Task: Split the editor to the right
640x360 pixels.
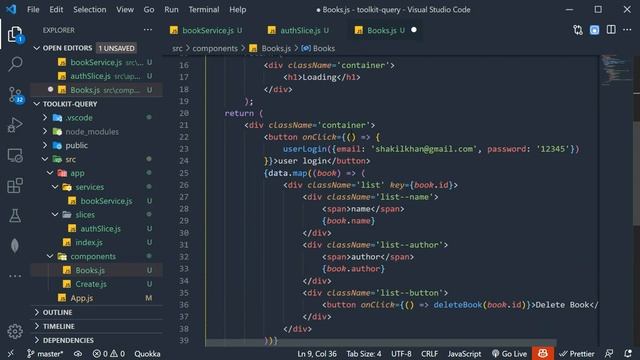Action: tap(611, 30)
